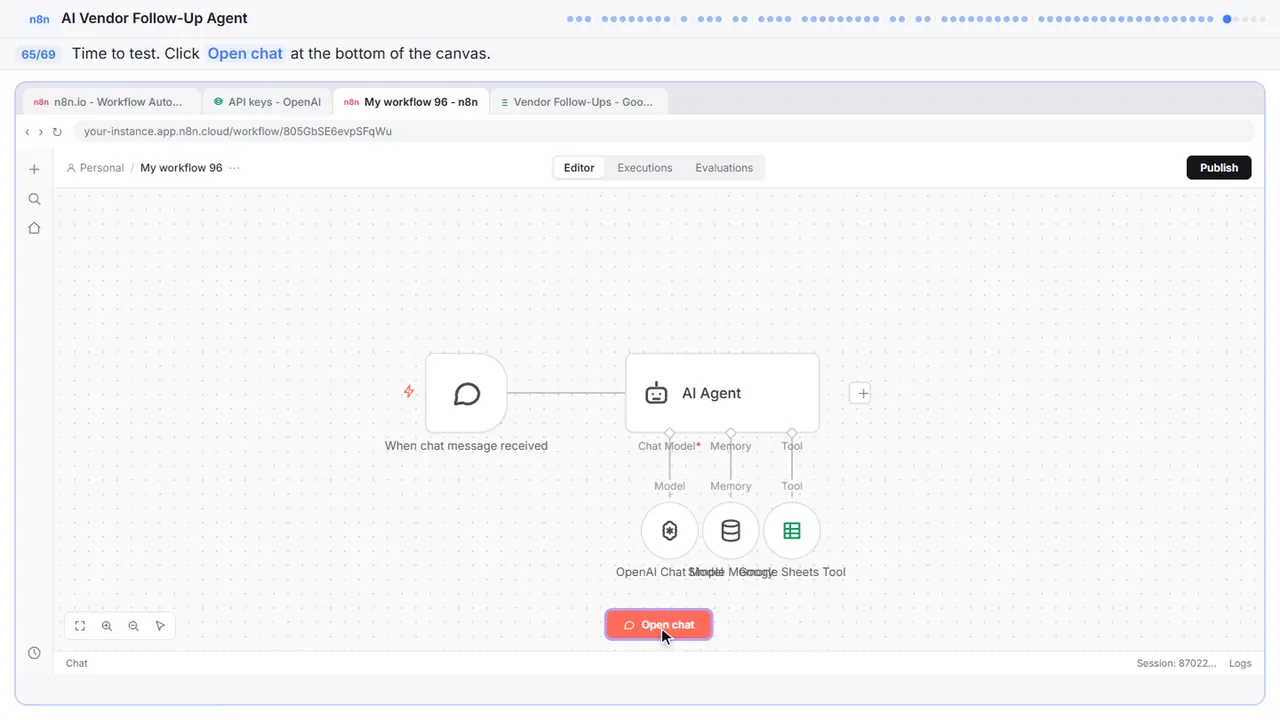Switch to the Executions tab

(x=645, y=168)
